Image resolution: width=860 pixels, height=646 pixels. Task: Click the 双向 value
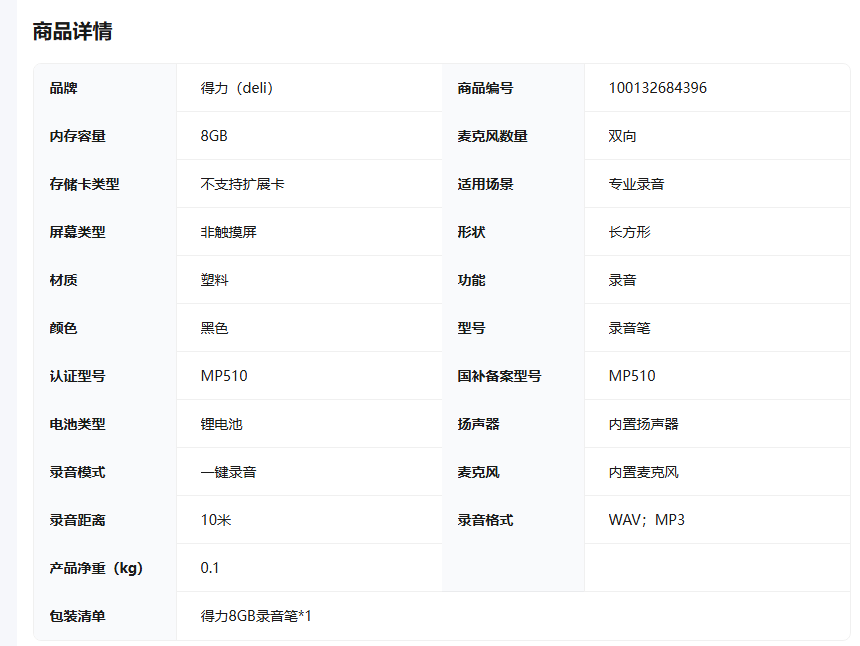622,136
